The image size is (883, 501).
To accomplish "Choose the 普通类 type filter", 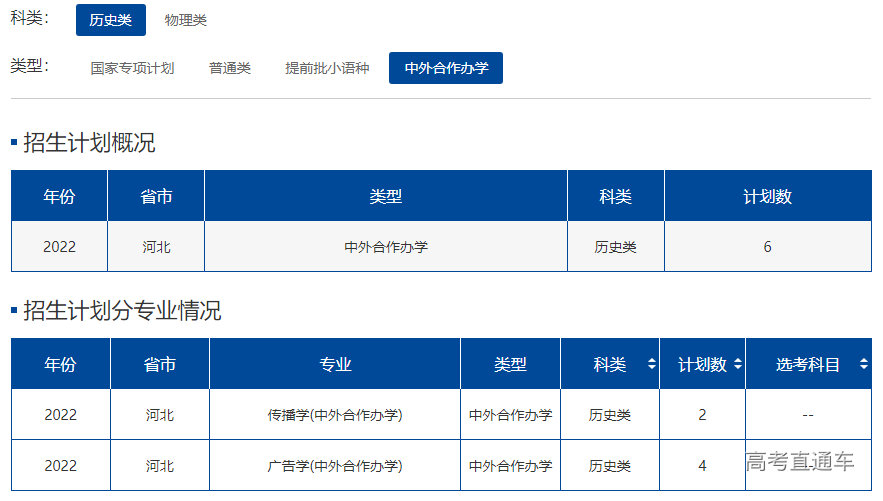I will (230, 68).
